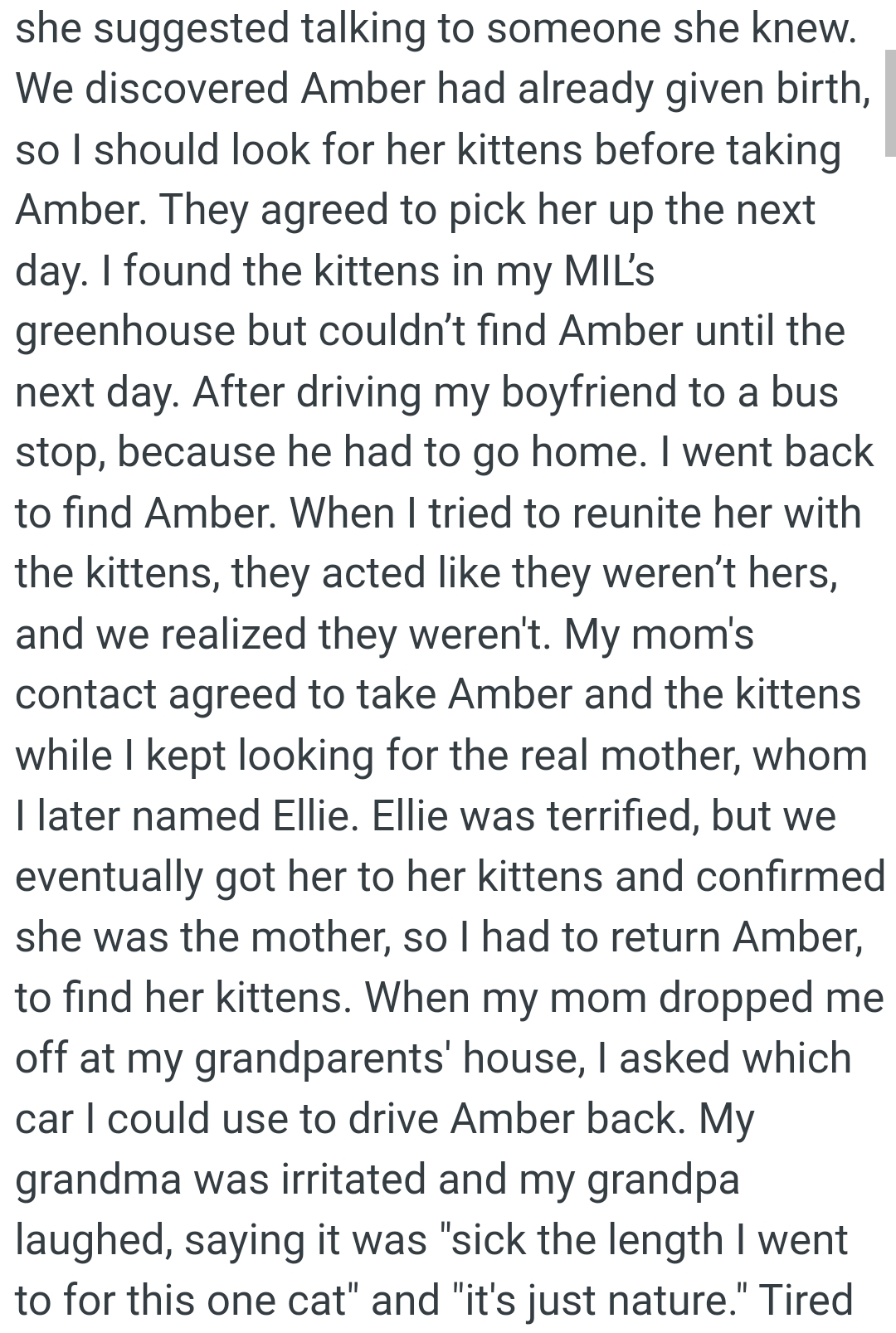The width and height of the screenshot is (896, 1333).
Task: Click the word "eventually" in the paragraph
Action: [x=109, y=877]
